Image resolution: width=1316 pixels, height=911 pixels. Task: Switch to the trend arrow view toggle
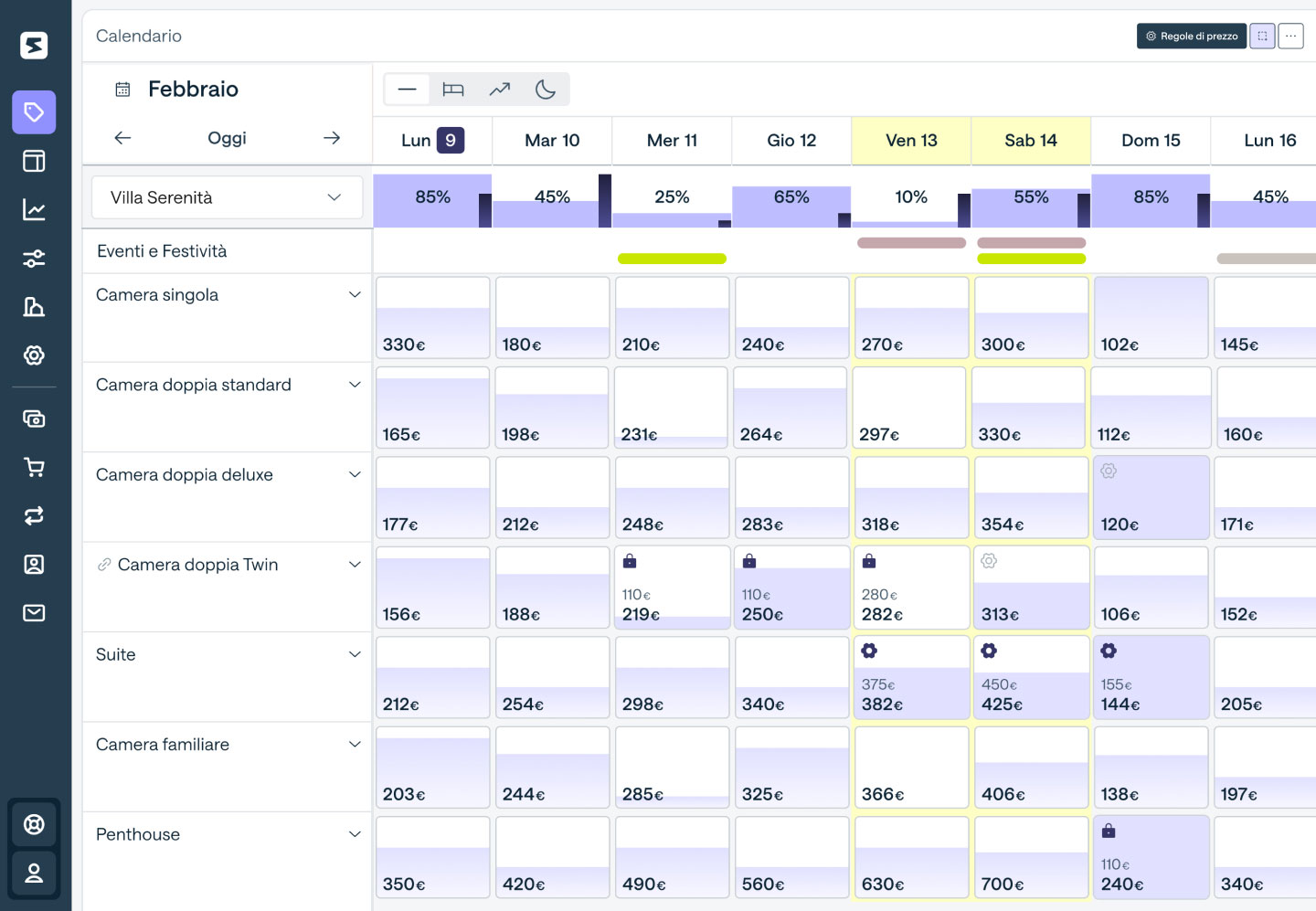coord(500,90)
